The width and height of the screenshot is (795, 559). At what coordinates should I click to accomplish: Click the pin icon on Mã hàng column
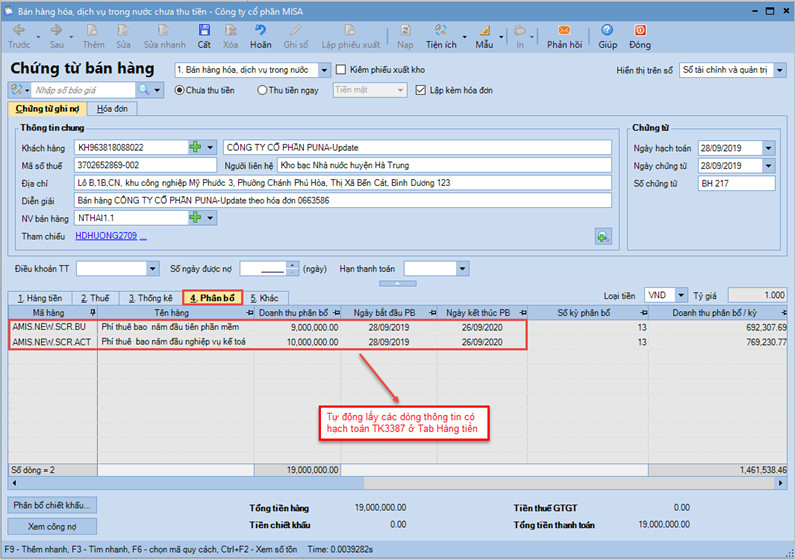[x=92, y=313]
